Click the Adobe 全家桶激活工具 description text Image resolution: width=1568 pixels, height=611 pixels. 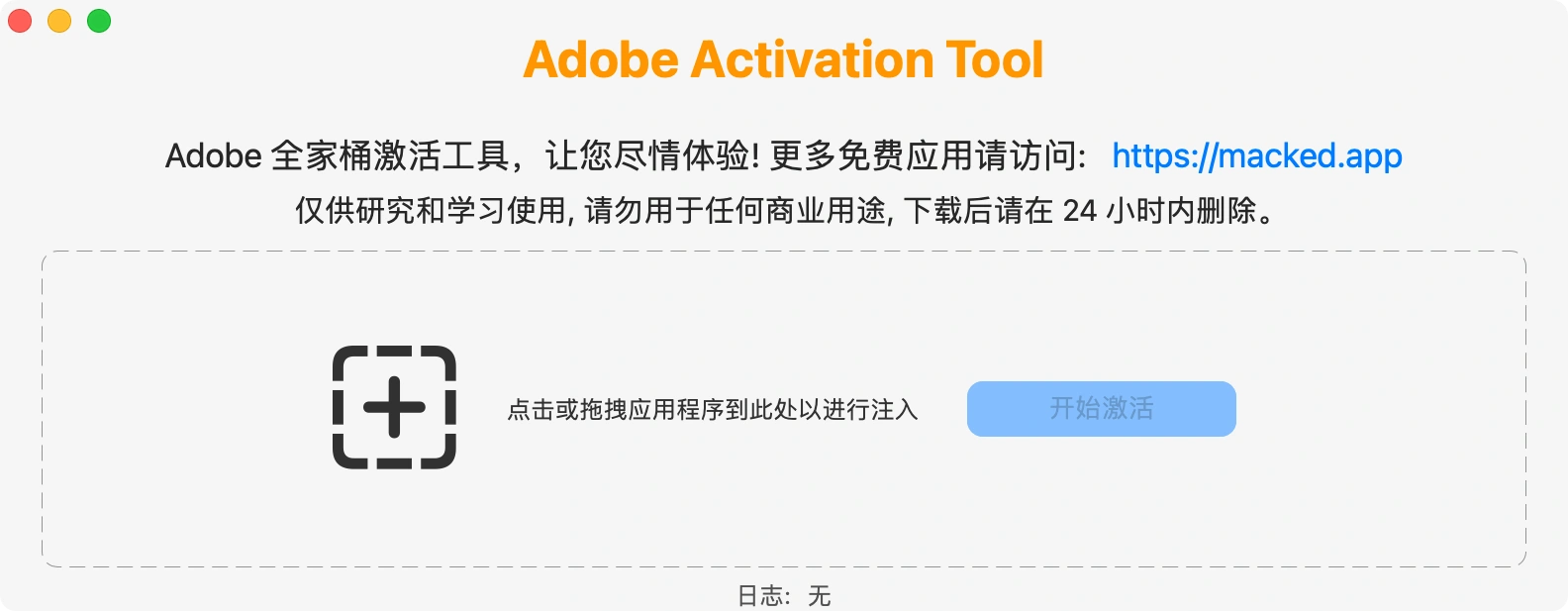pos(338,156)
